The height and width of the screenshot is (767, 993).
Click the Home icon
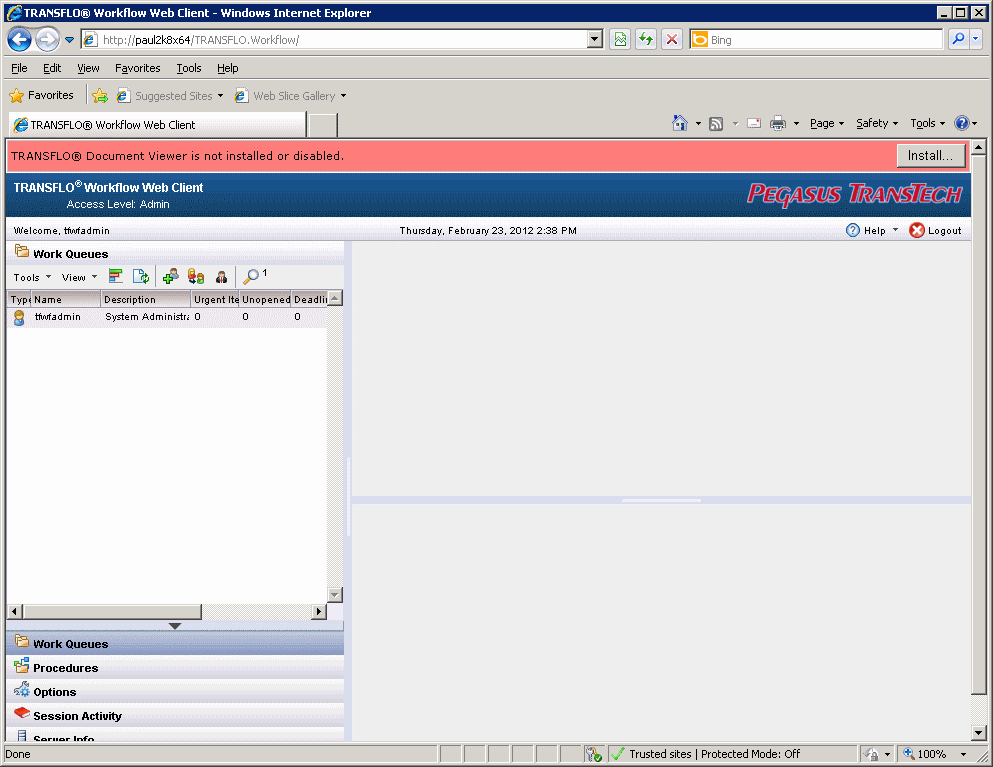point(681,123)
